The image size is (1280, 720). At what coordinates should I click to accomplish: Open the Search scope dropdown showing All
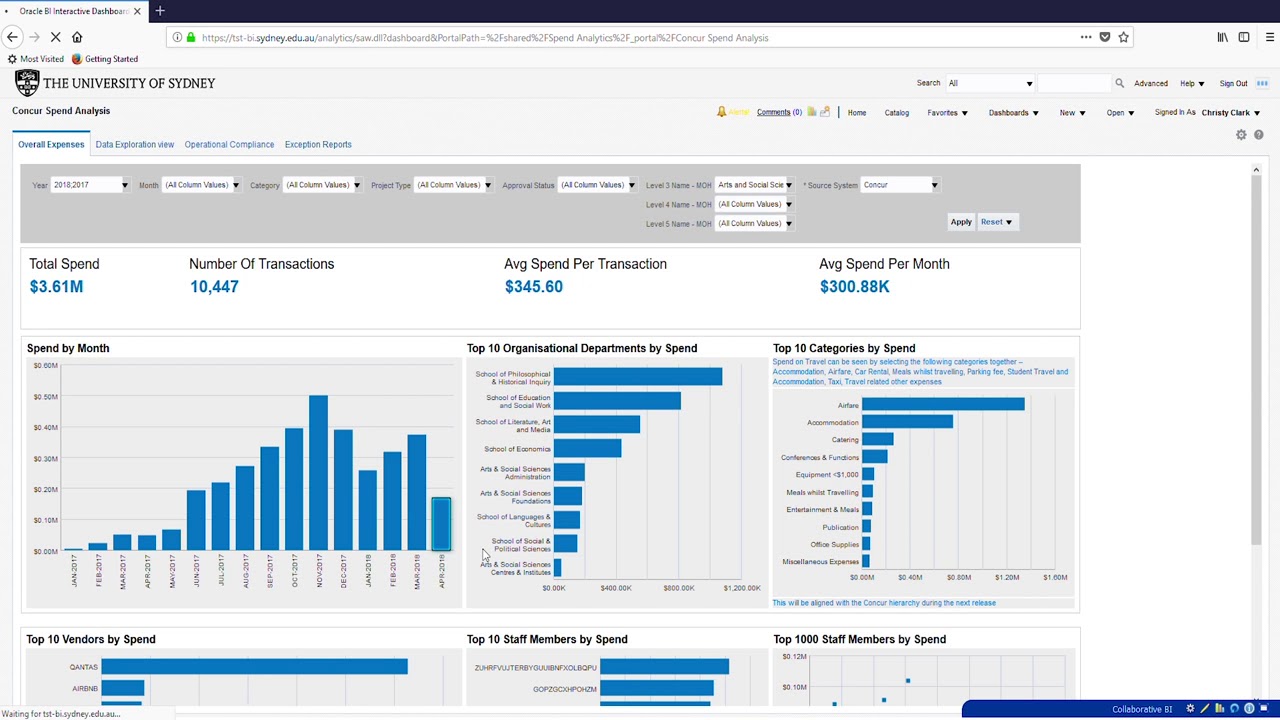990,83
